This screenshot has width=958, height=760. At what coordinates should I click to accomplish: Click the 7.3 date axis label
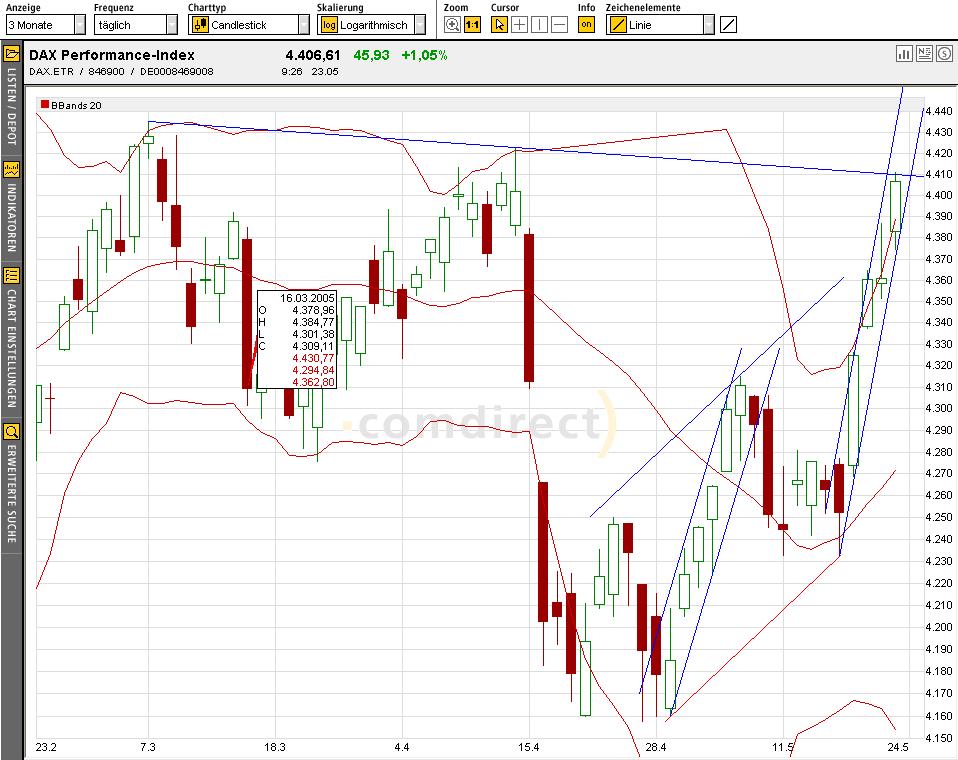[148, 747]
